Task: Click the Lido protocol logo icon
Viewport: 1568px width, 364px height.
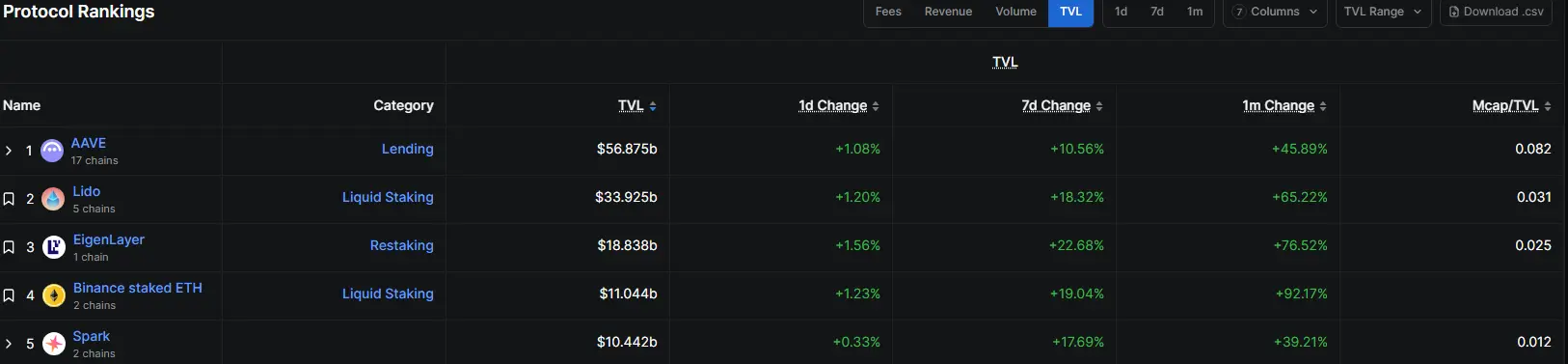Action: pyautogui.click(x=54, y=199)
